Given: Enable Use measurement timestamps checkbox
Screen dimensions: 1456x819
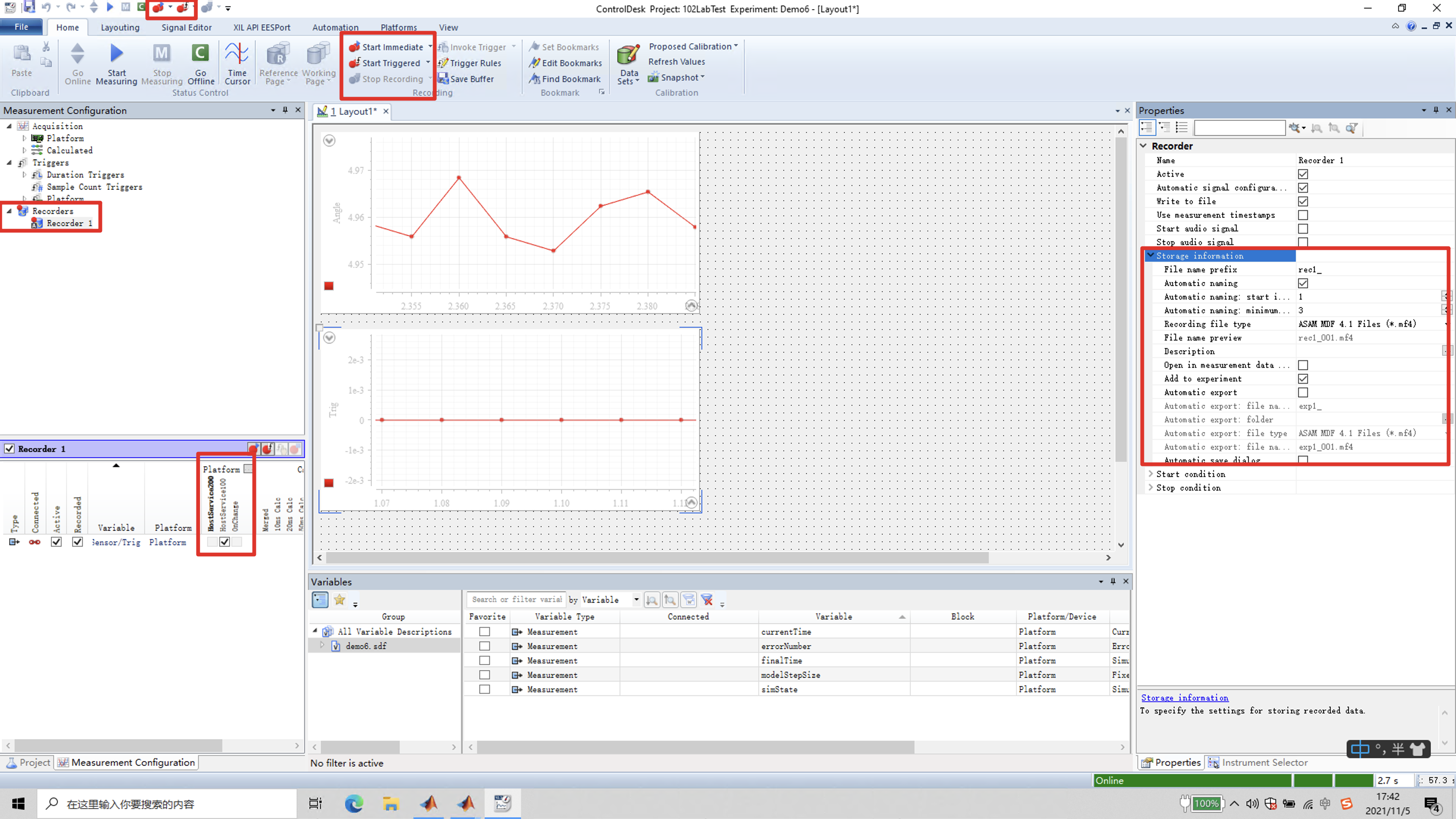Looking at the screenshot, I should [x=1302, y=215].
